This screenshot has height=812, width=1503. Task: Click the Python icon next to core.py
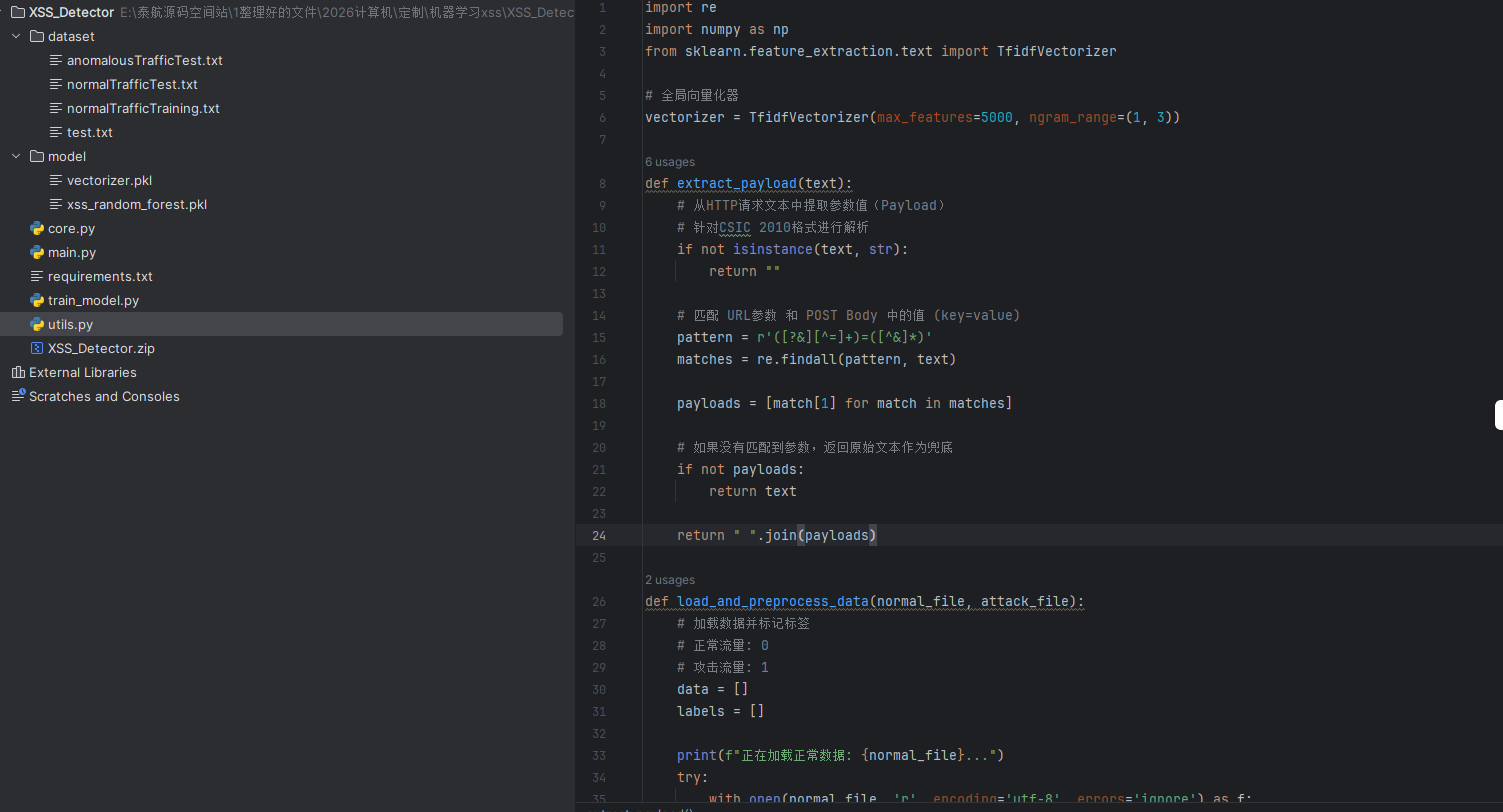tap(37, 228)
